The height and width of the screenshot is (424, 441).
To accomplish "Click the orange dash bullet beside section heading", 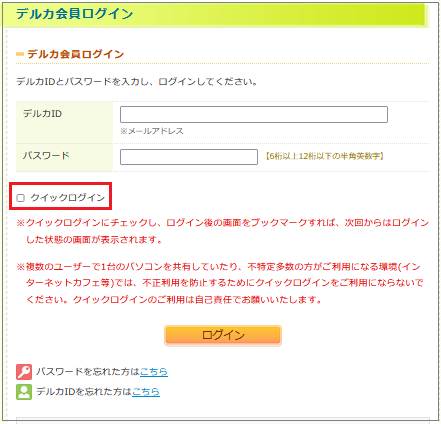I will click(20, 54).
